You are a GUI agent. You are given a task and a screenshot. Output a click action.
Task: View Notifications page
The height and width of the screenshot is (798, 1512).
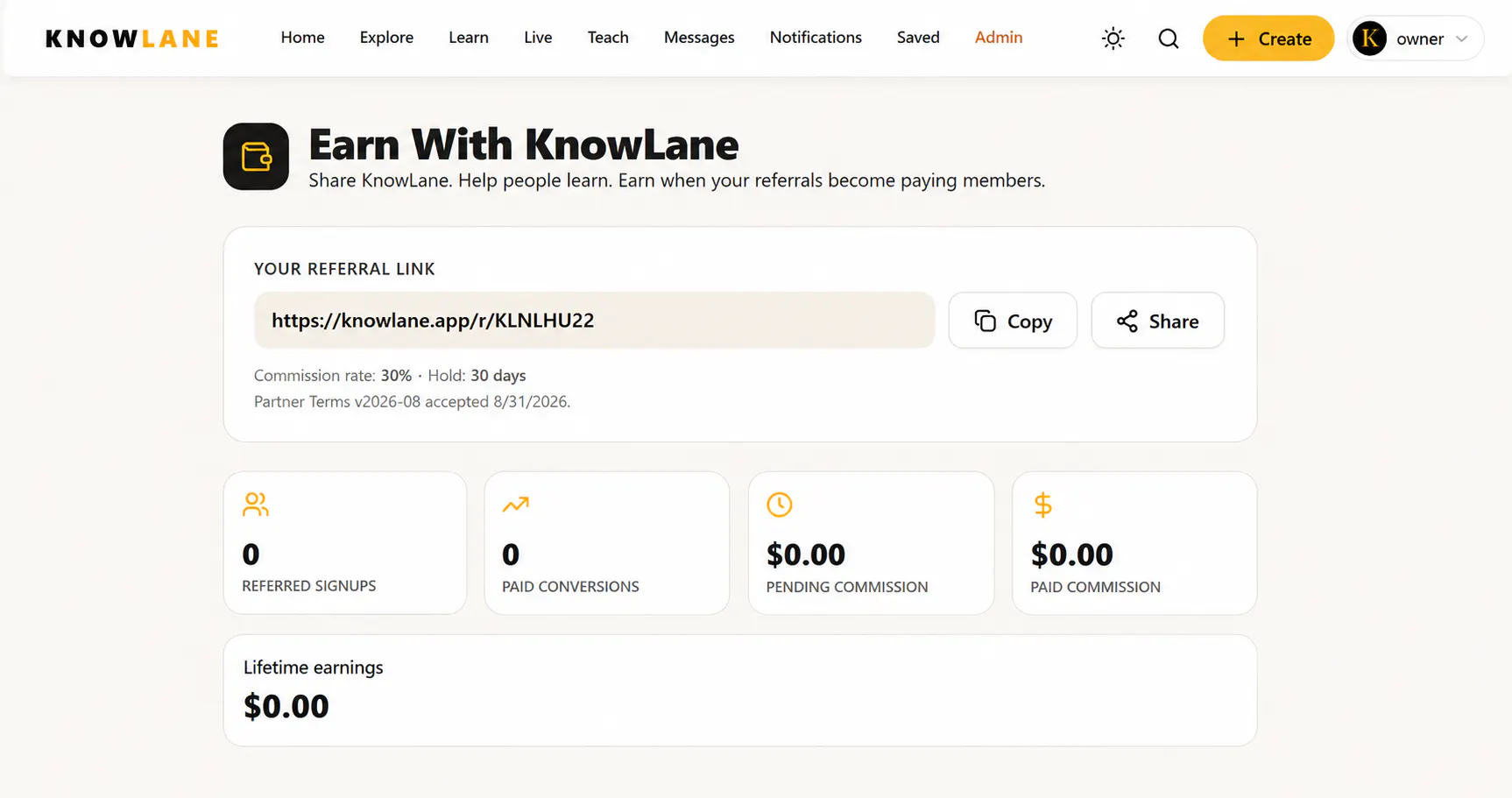point(816,38)
